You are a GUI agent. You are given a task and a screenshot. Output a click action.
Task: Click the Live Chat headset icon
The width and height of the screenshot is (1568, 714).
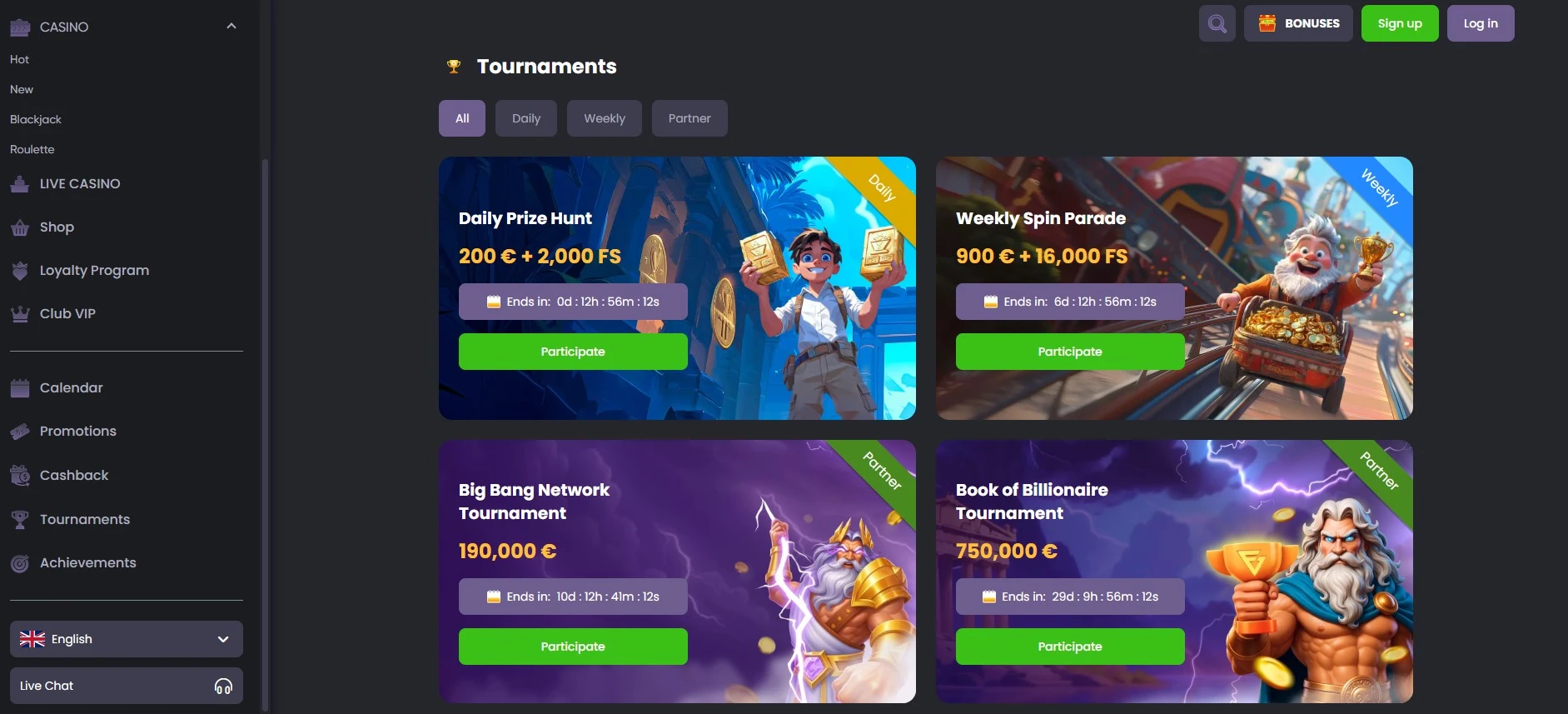pyautogui.click(x=223, y=686)
